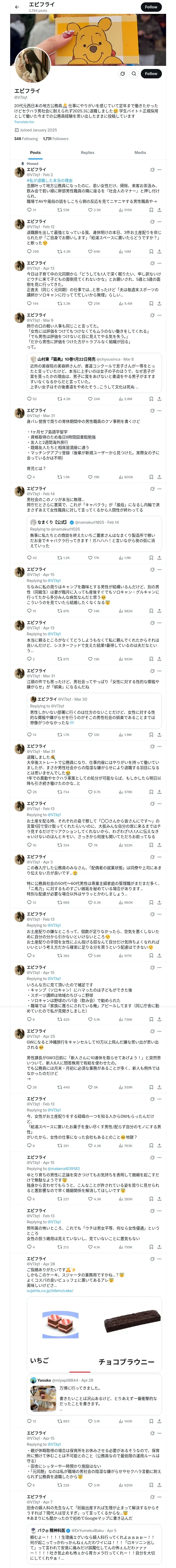
Task: Open the more options menu on pinned post
Action: [160, 170]
